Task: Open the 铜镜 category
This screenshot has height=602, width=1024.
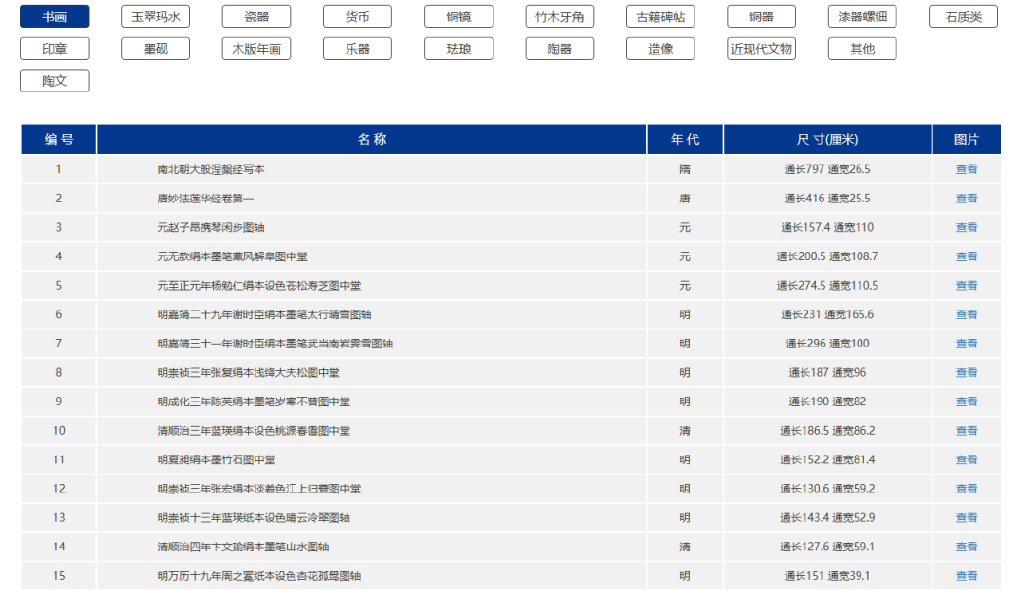Action: 458,16
